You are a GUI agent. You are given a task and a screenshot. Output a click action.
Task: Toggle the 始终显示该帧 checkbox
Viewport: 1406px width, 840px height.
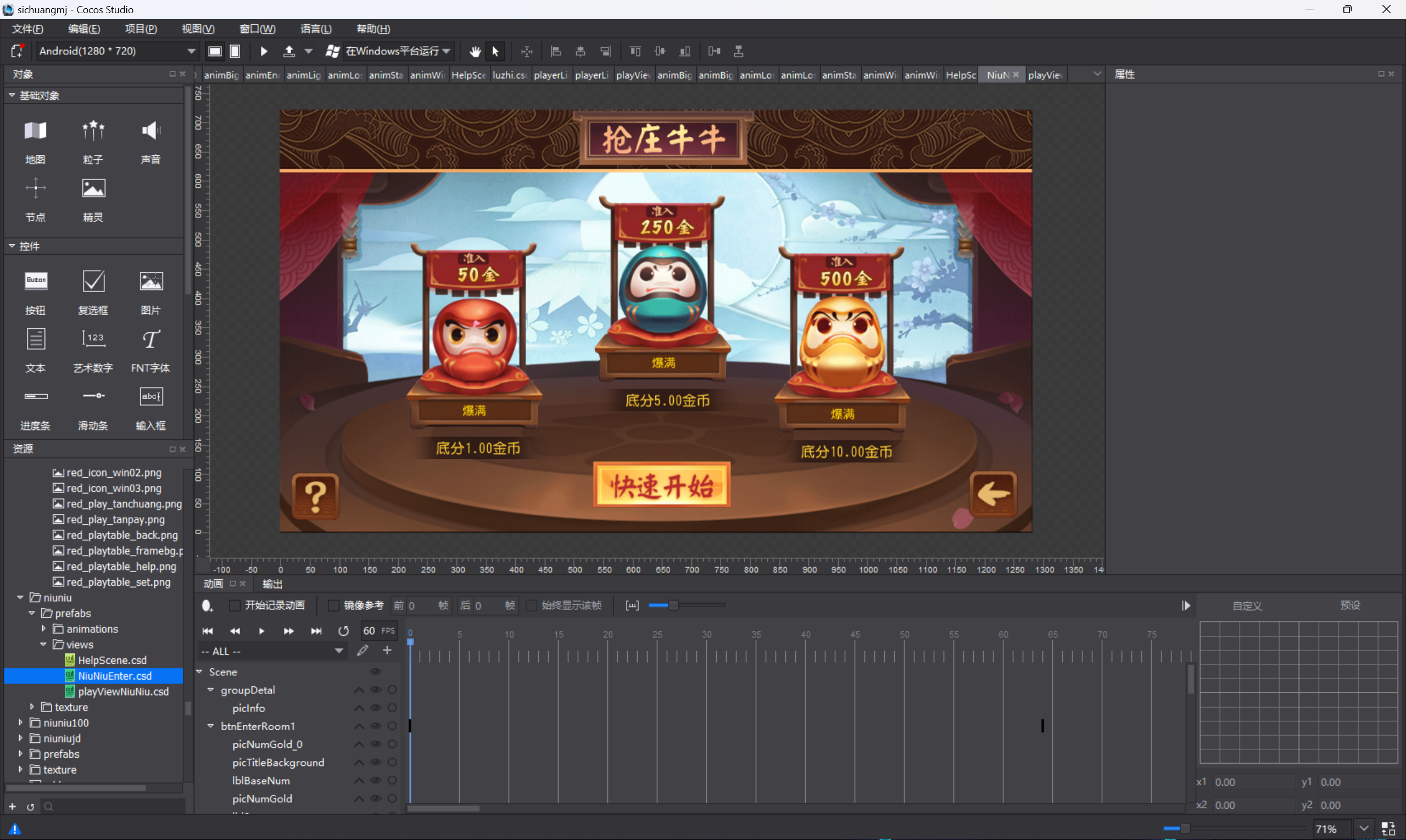pos(531,606)
